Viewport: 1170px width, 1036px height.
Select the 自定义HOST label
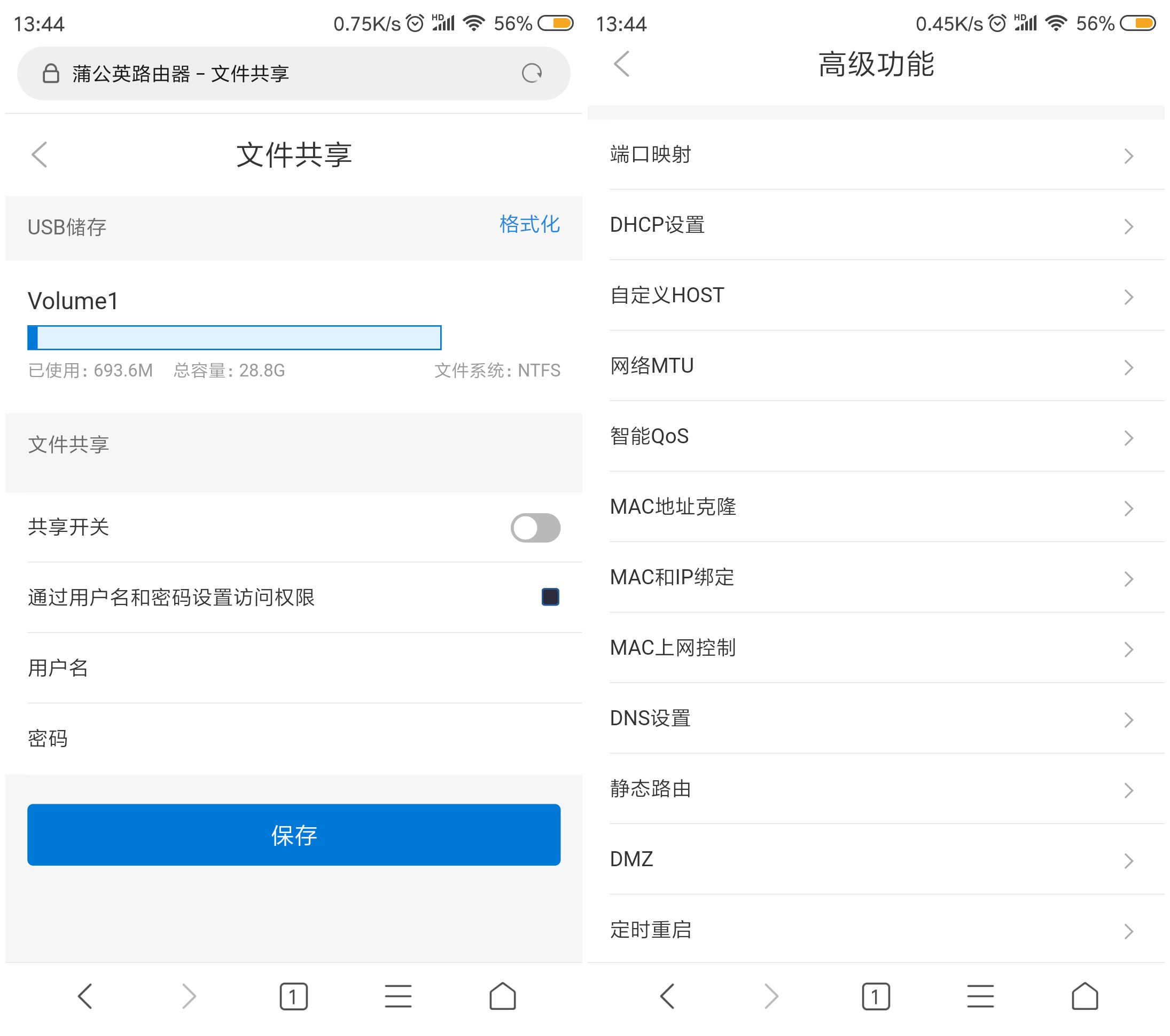pyautogui.click(x=667, y=295)
